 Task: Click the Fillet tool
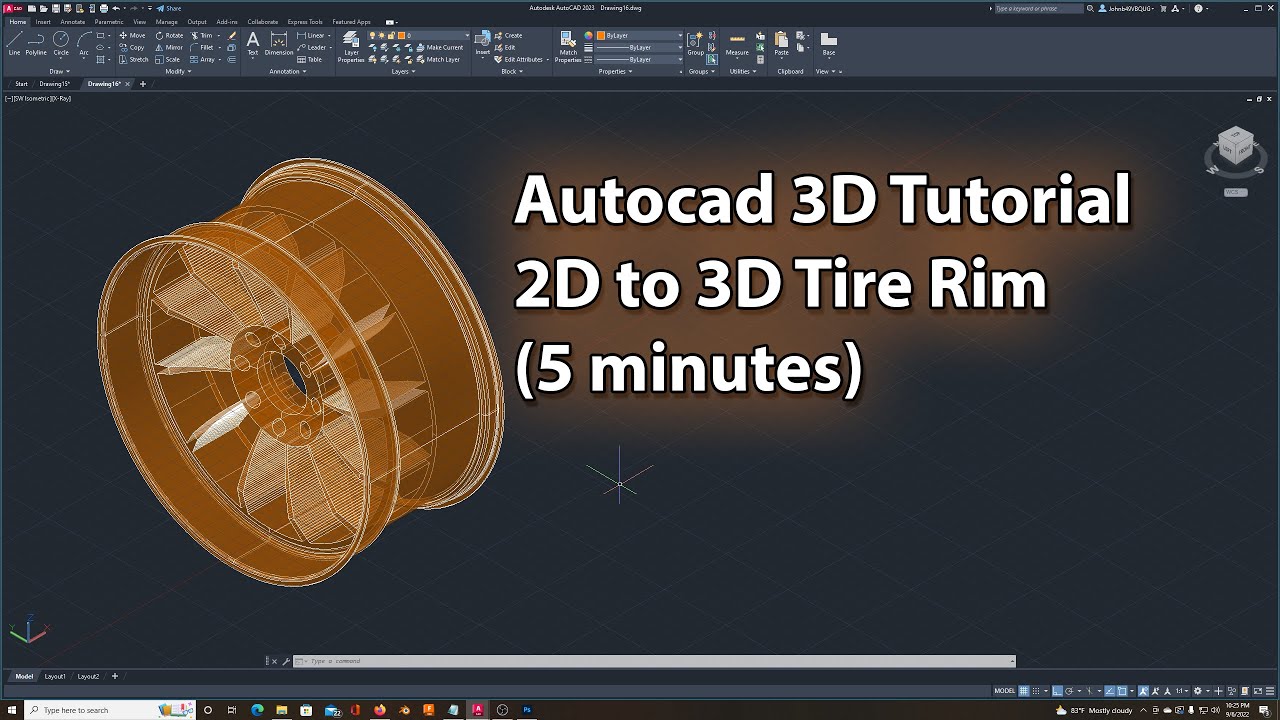(203, 47)
